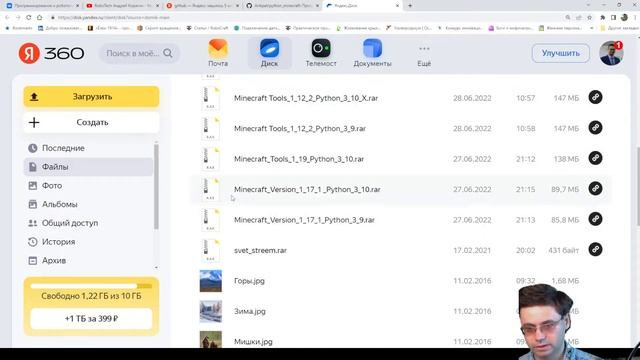Click size 89,7 МБ of Minecraft_Version_1_17_1 _Python_3_10.rar

565,189
